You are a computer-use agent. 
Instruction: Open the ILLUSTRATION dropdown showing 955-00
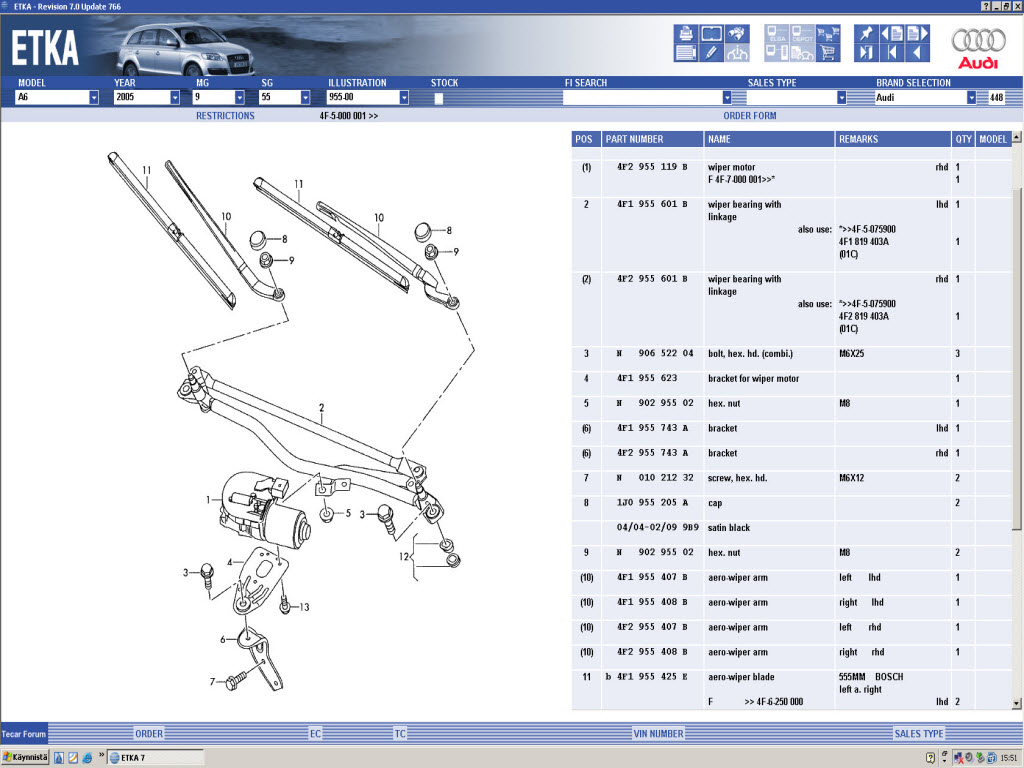click(x=404, y=98)
